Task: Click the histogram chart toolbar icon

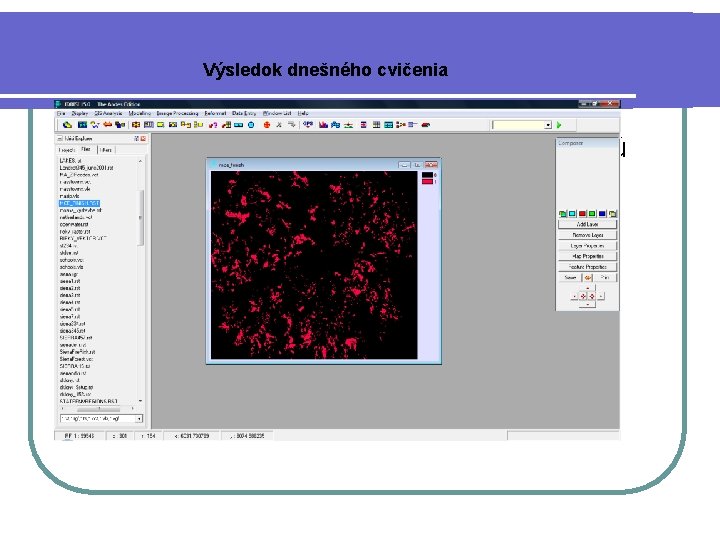Action: [323, 125]
